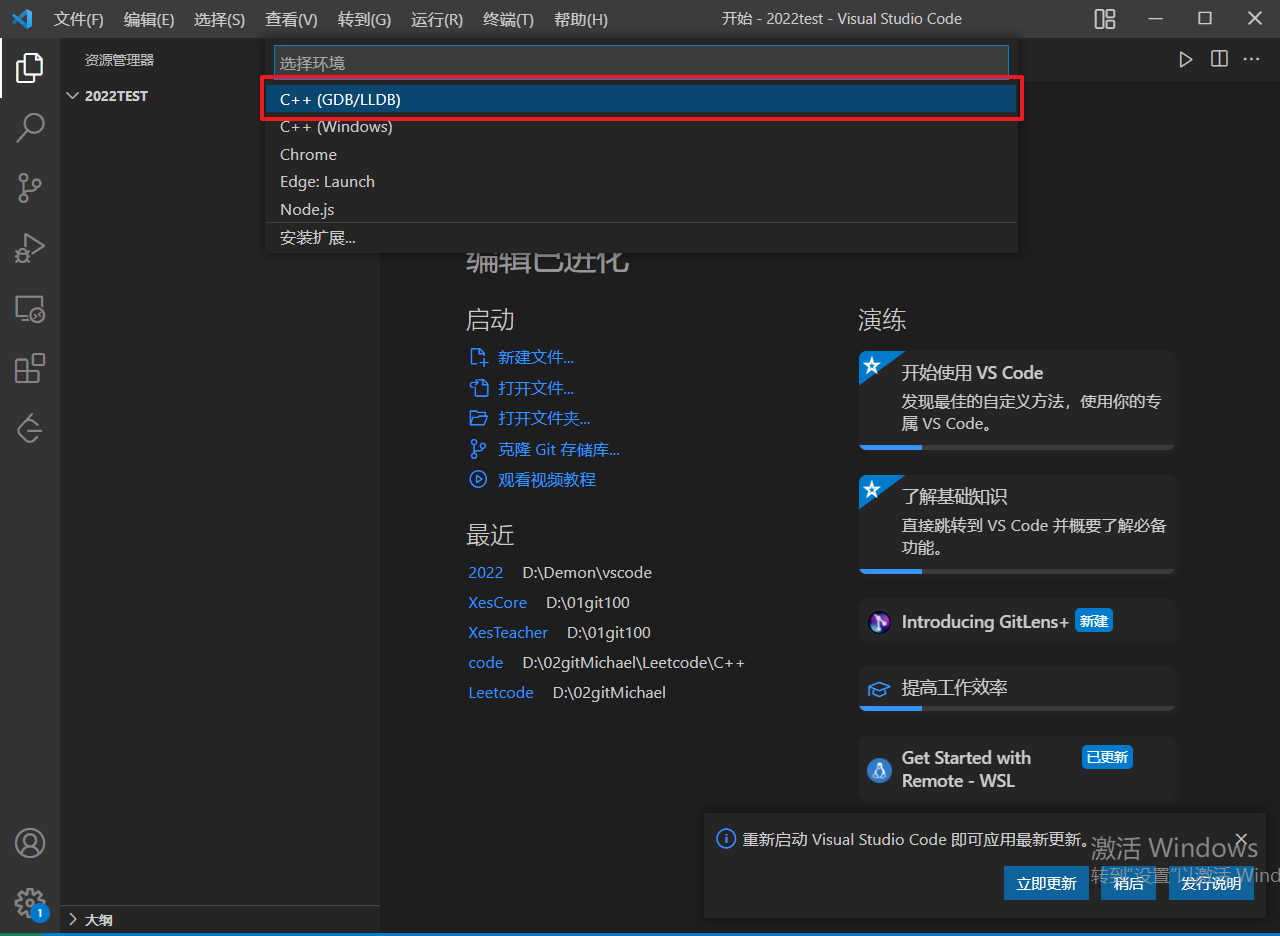Choose 安装扩展... option
Image resolution: width=1280 pixels, height=936 pixels.
click(x=641, y=238)
